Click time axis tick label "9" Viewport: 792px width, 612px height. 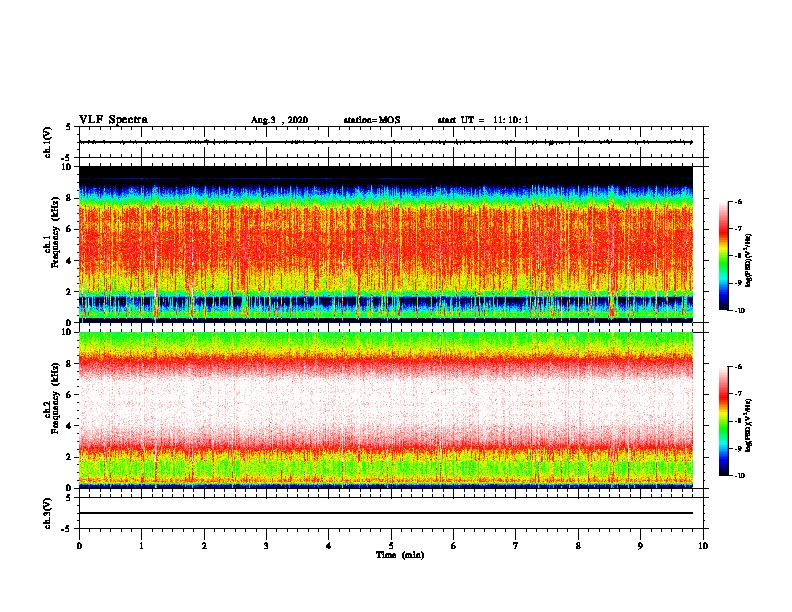pyautogui.click(x=640, y=546)
